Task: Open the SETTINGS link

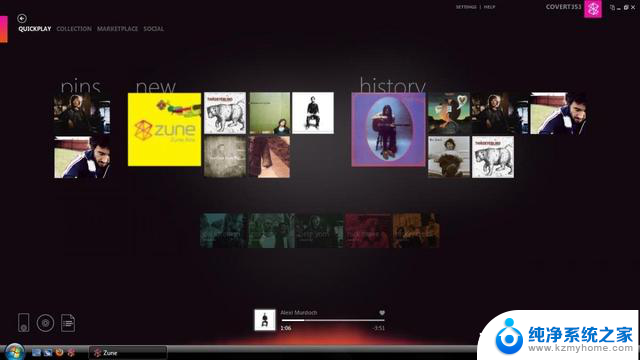Action: click(x=466, y=7)
